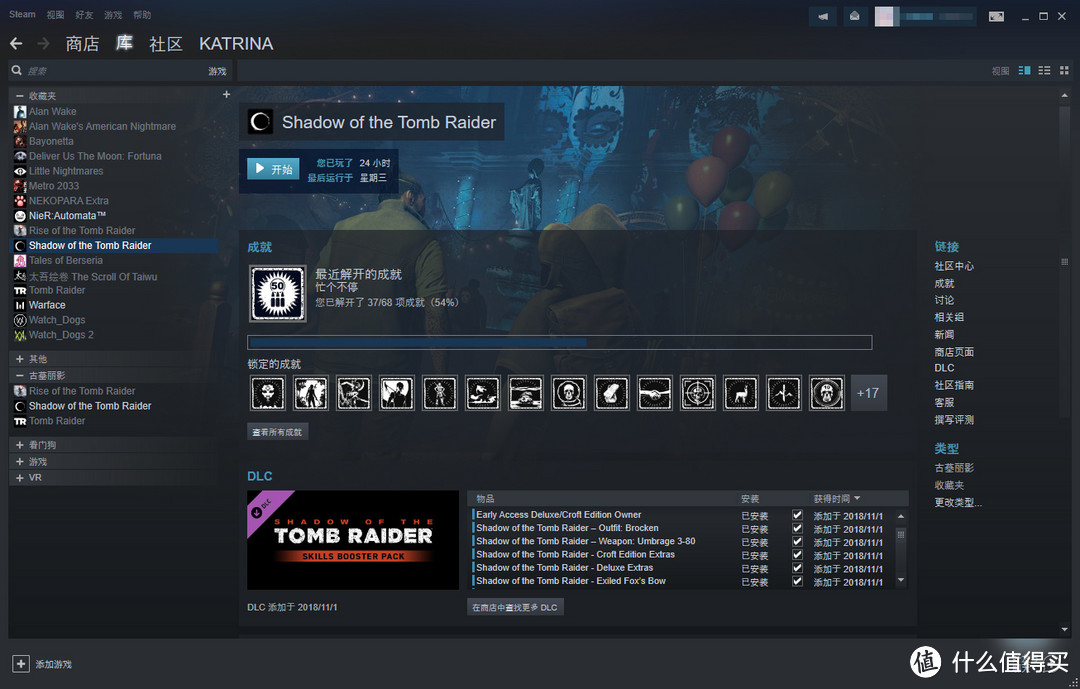Image resolution: width=1080 pixels, height=689 pixels.
Task: Click the Shadow of the Tomb Raider game logo icon
Action: [x=260, y=122]
